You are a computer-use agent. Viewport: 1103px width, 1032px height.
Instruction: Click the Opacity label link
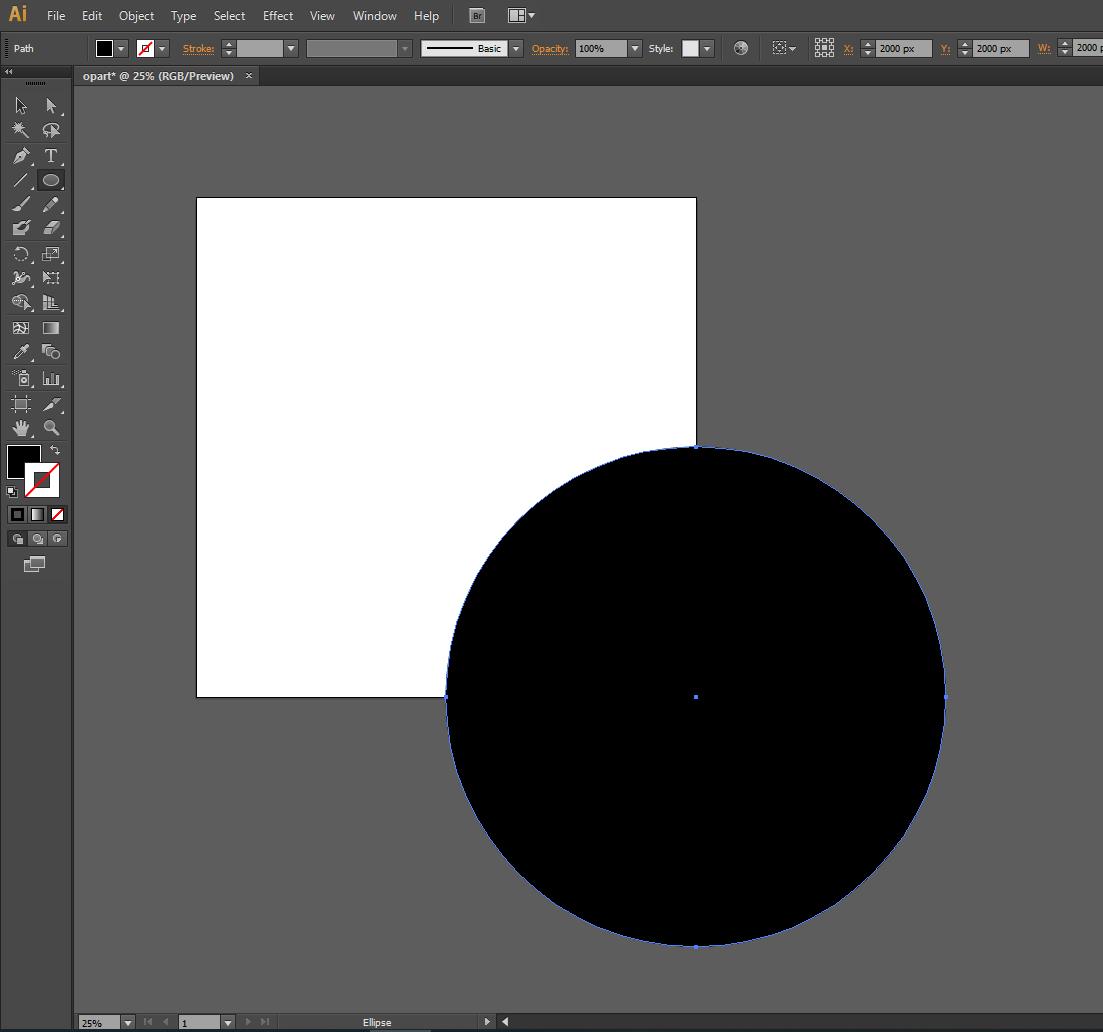coord(549,49)
